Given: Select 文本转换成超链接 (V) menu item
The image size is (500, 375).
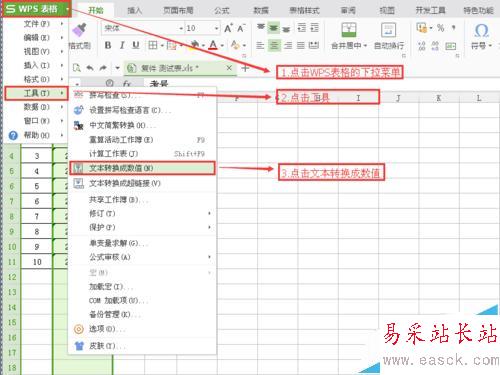Looking at the screenshot, I should tap(142, 183).
